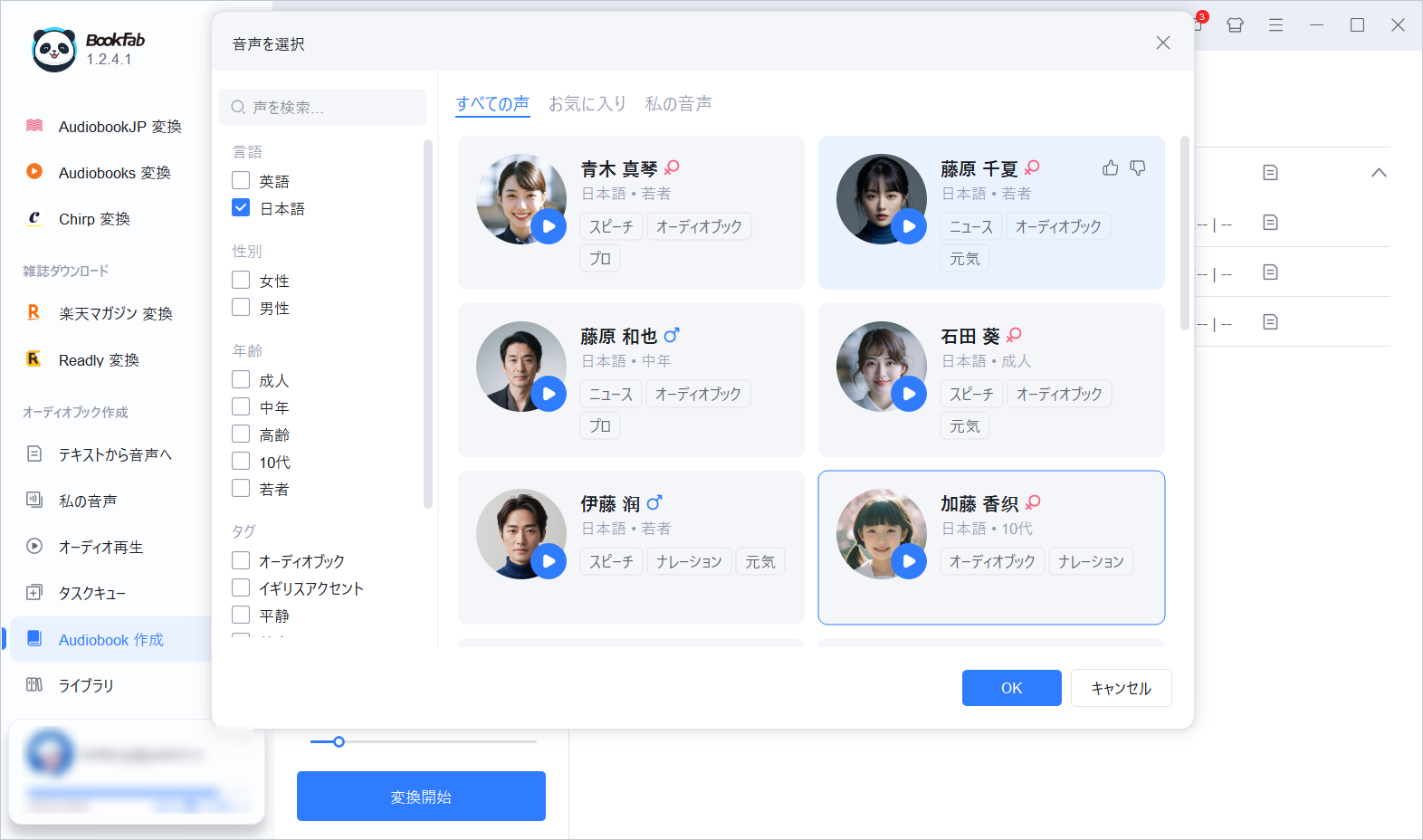Select 伊藤 潤 voice card portrait
The image size is (1423, 840).
pos(521,534)
